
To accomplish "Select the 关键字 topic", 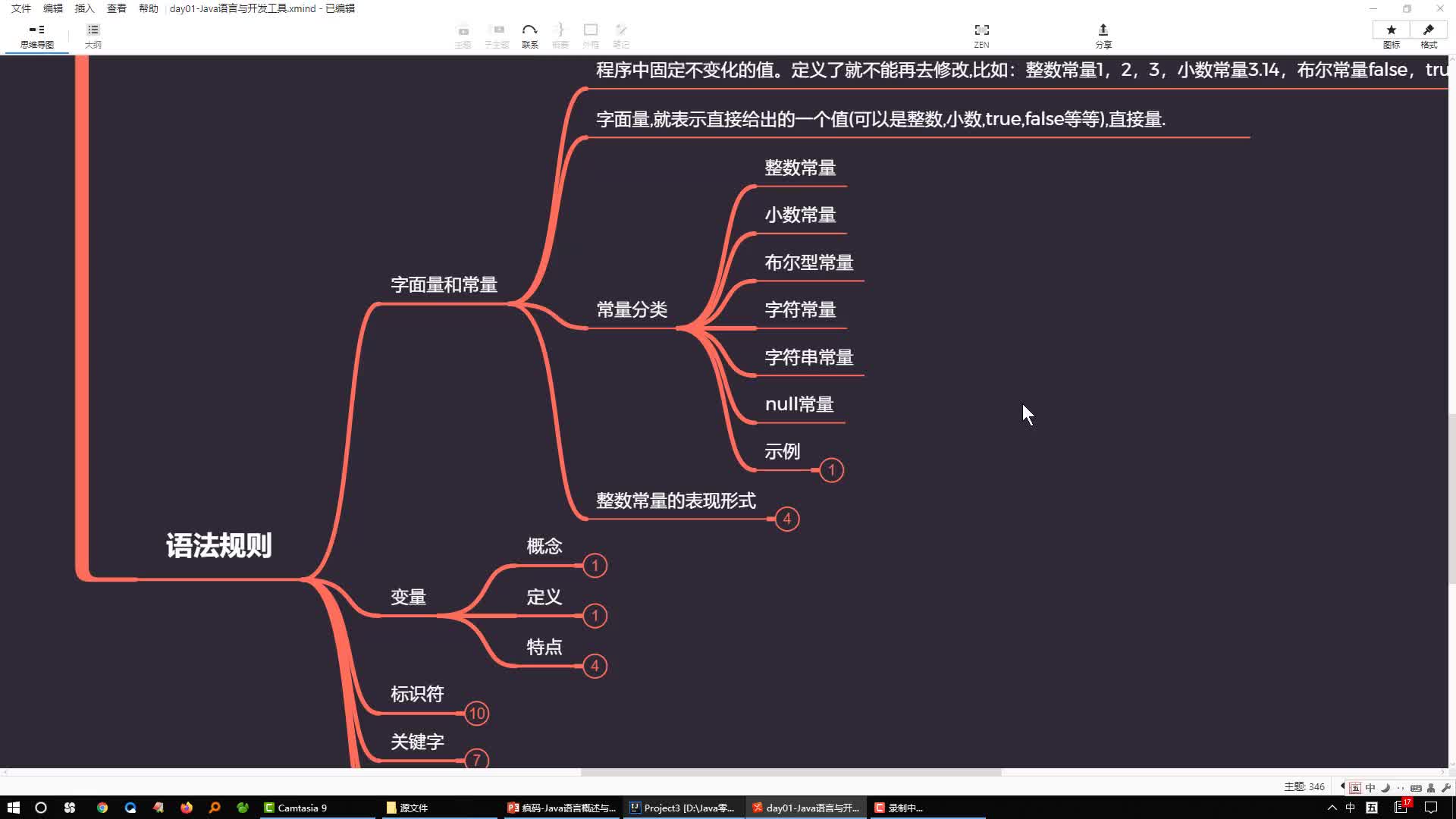I will tap(417, 742).
